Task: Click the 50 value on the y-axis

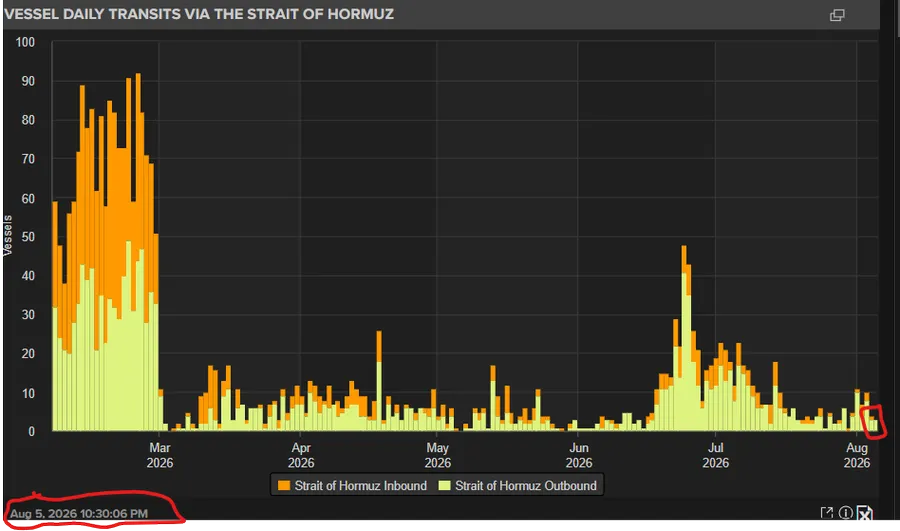Action: pyautogui.click(x=28, y=237)
